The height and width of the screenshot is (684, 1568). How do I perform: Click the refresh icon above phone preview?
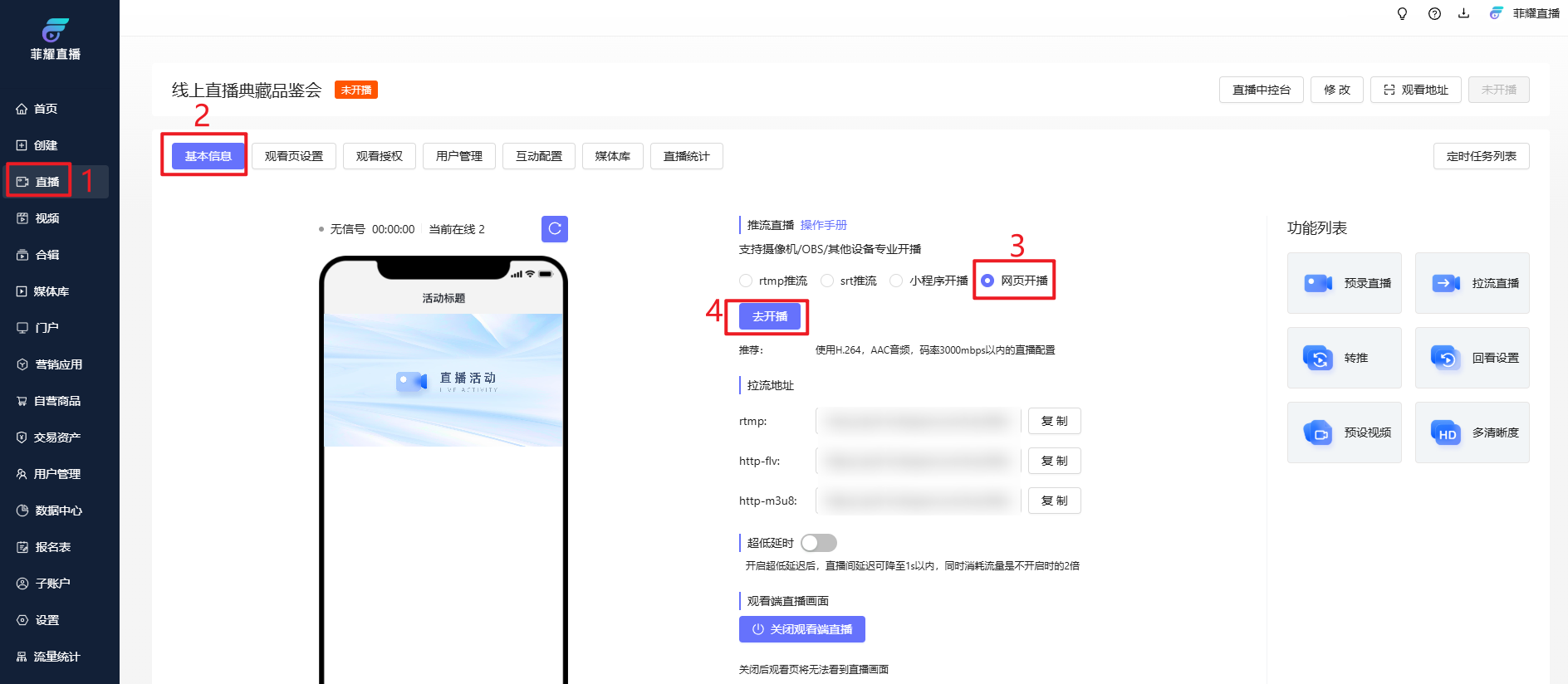tap(554, 229)
